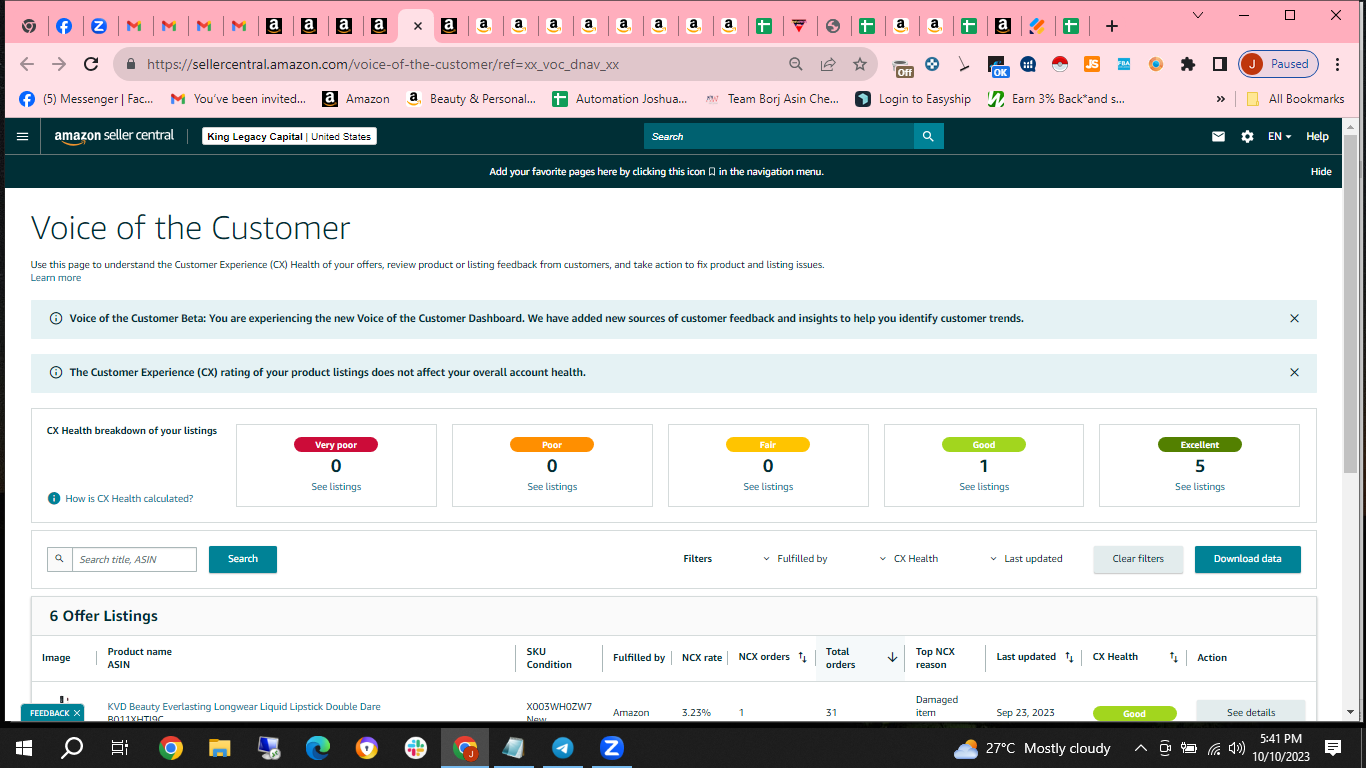Click the info icon beside 'How is CX Health calculated?'
The image size is (1366, 768).
tap(54, 498)
